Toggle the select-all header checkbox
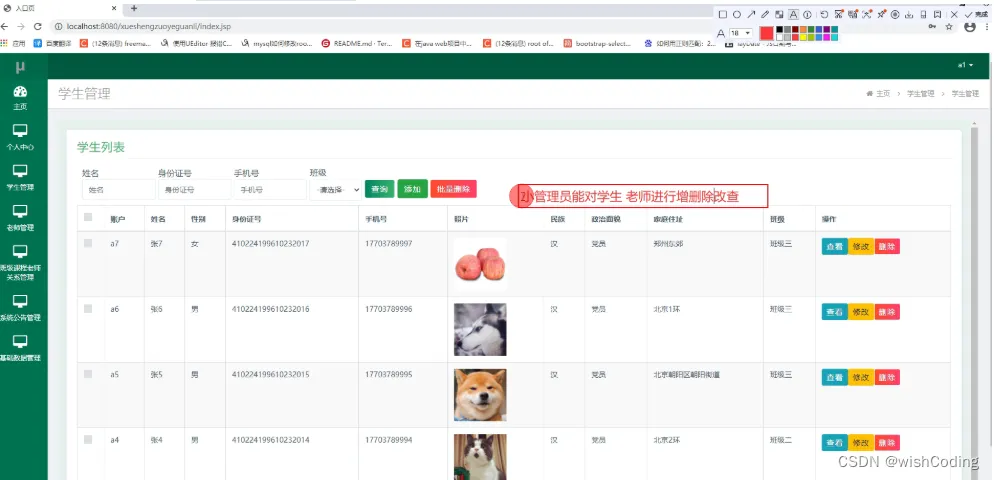The height and width of the screenshot is (480, 994). pyautogui.click(x=88, y=217)
